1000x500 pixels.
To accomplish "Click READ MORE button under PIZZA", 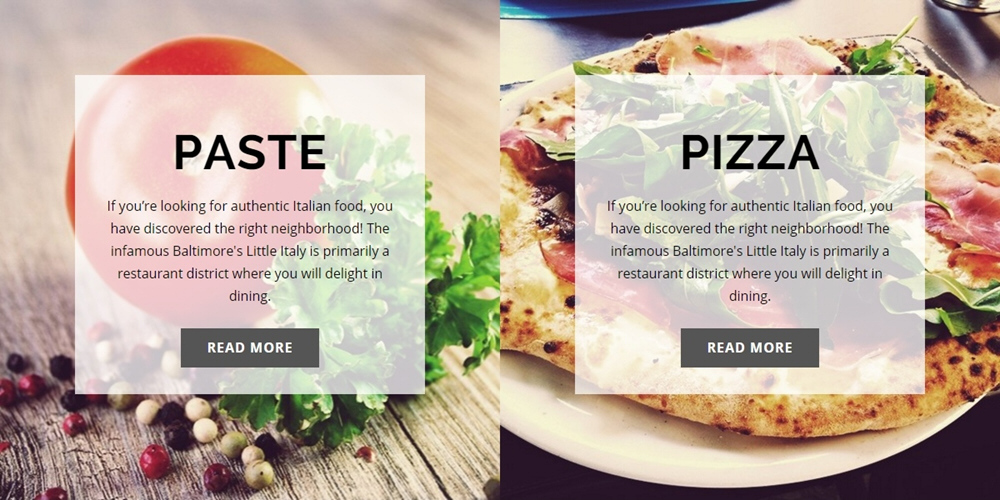I will (x=749, y=348).
